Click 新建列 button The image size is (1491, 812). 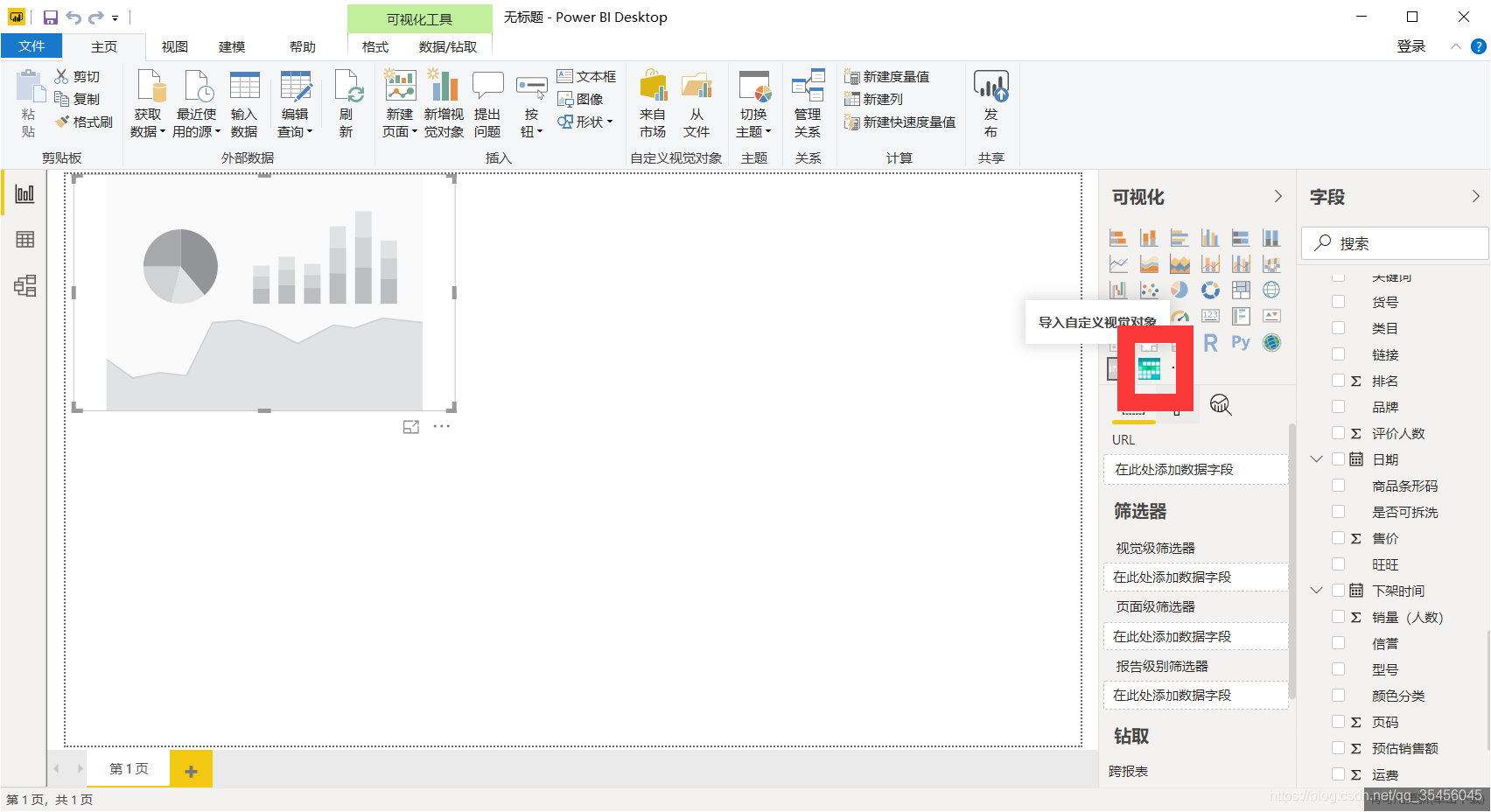click(874, 99)
